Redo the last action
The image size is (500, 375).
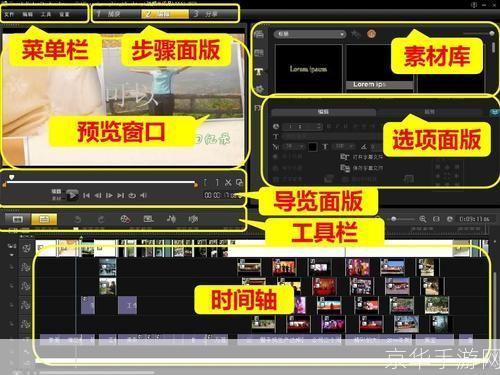pos(101,219)
